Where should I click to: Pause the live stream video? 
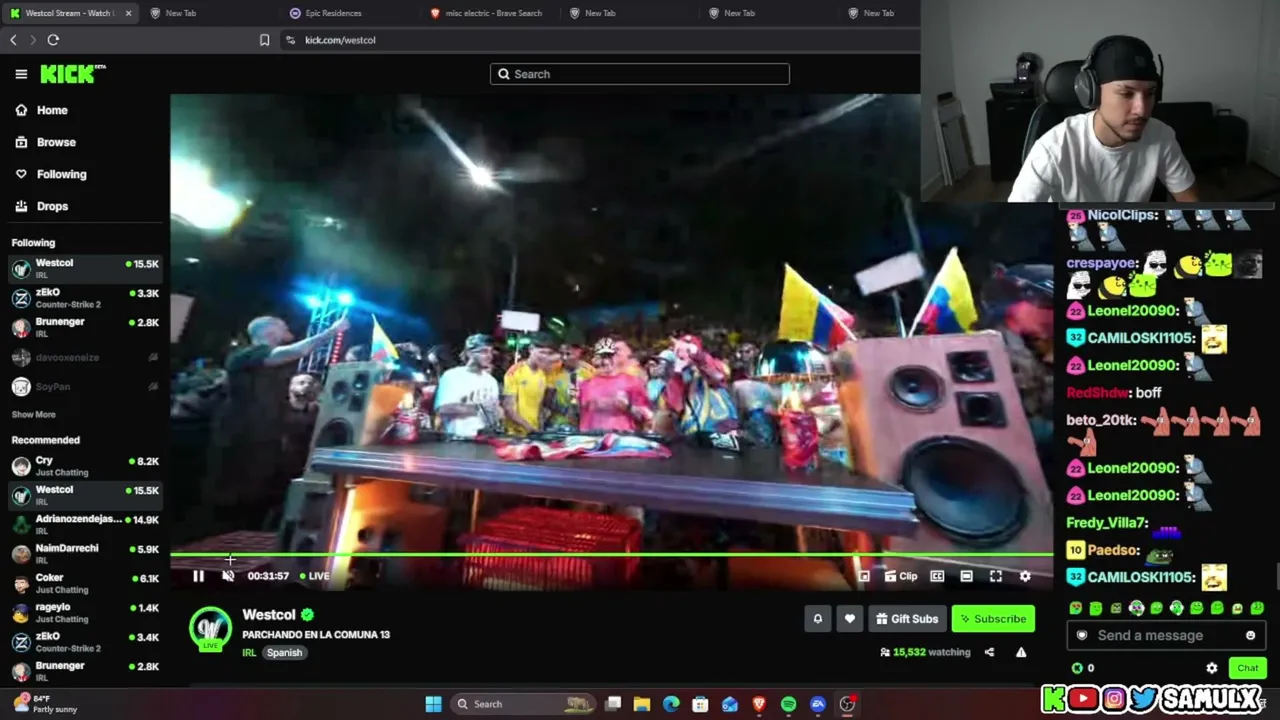(198, 576)
